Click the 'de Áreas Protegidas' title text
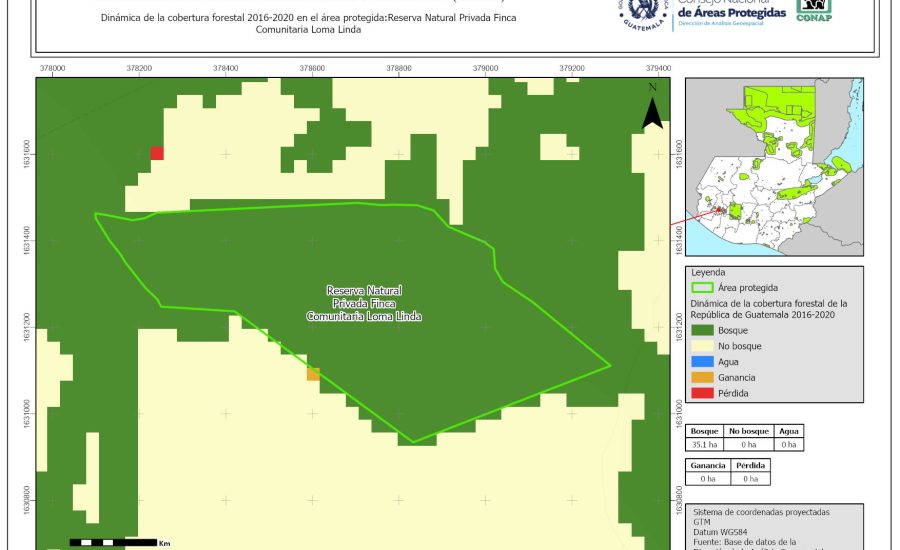The width and height of the screenshot is (900, 550). click(731, 11)
